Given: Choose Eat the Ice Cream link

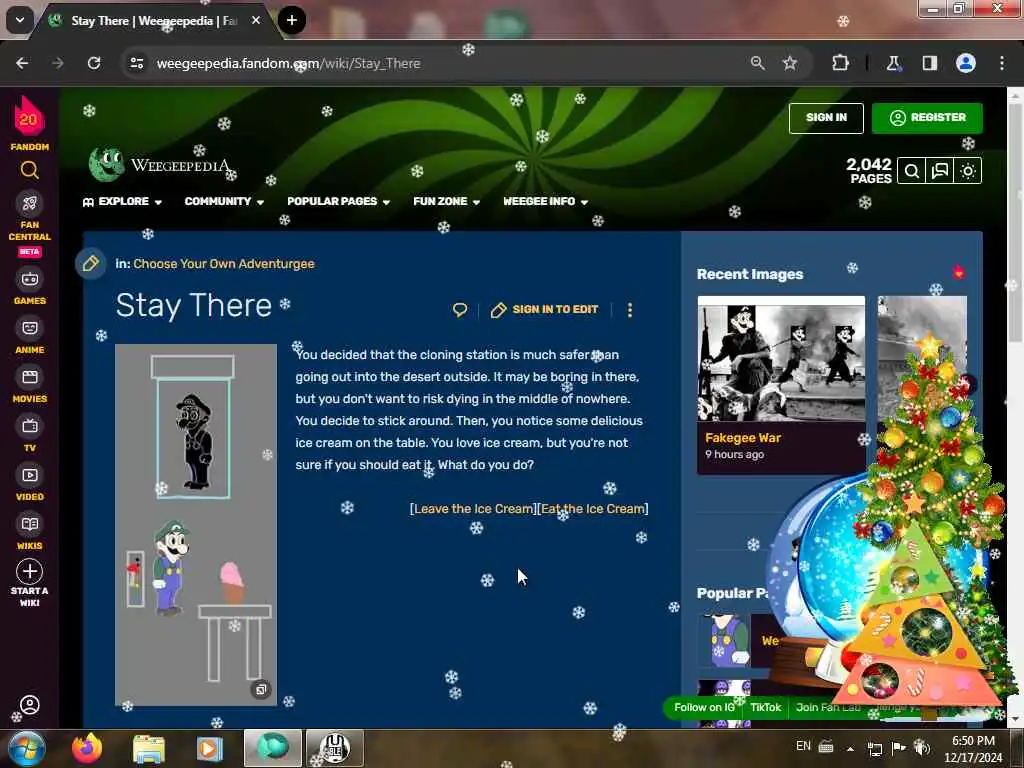Looking at the screenshot, I should tap(592, 509).
